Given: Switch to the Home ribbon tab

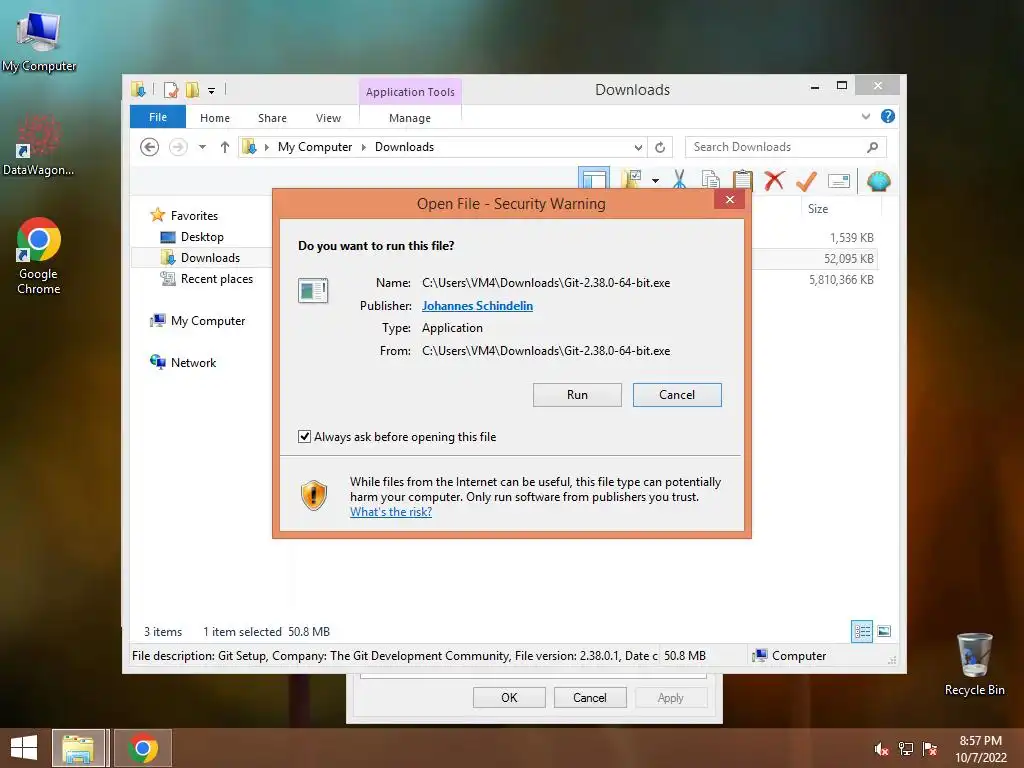Looking at the screenshot, I should (215, 118).
